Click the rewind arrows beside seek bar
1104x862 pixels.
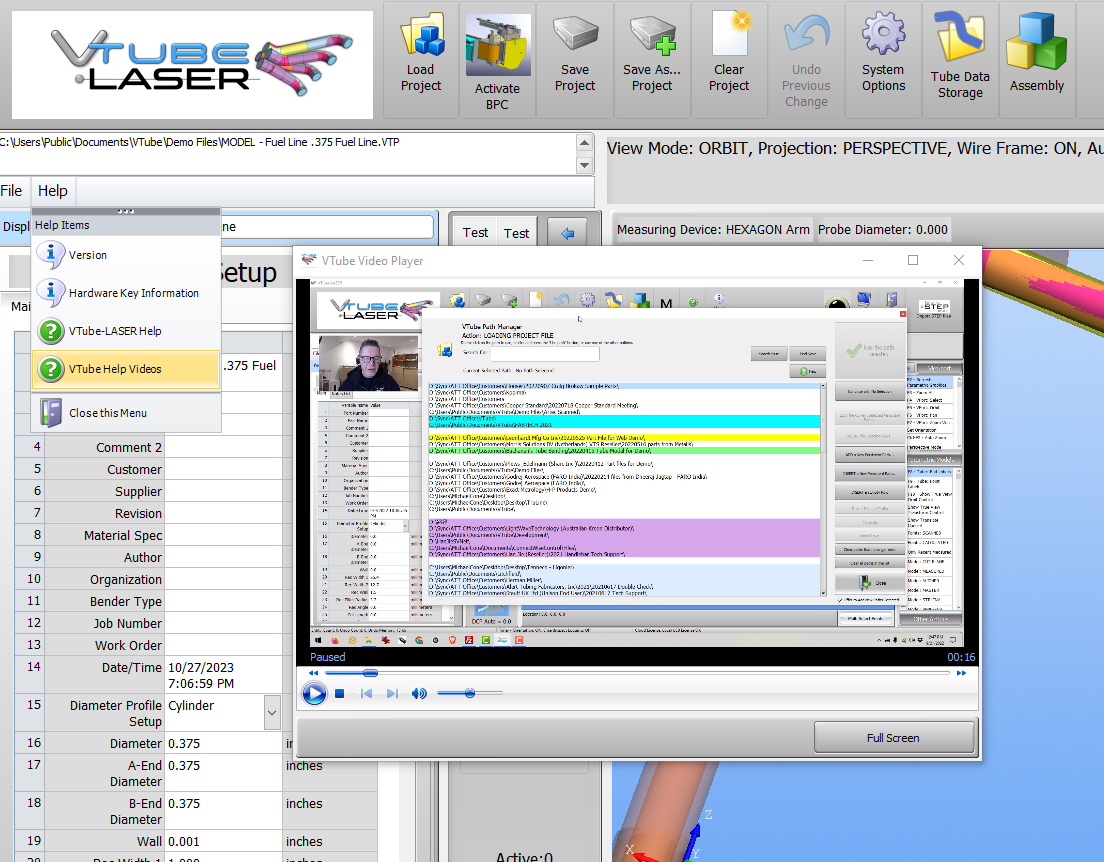point(313,673)
